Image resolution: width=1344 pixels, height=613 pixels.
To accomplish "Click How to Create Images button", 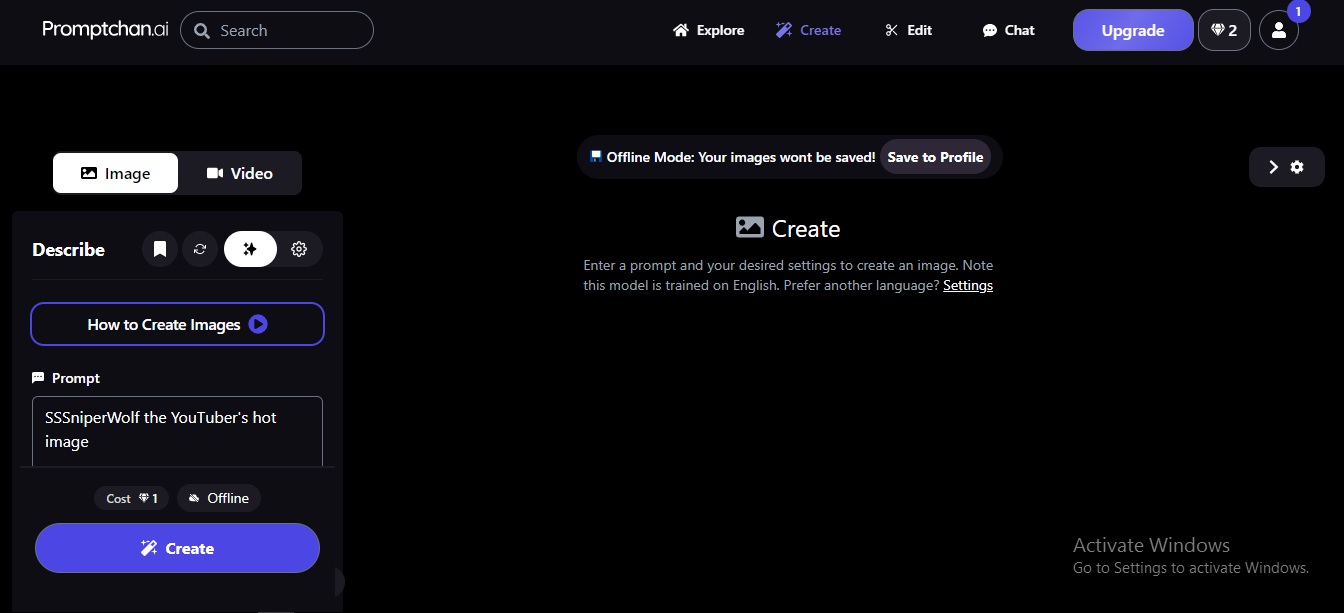I will 177,324.
